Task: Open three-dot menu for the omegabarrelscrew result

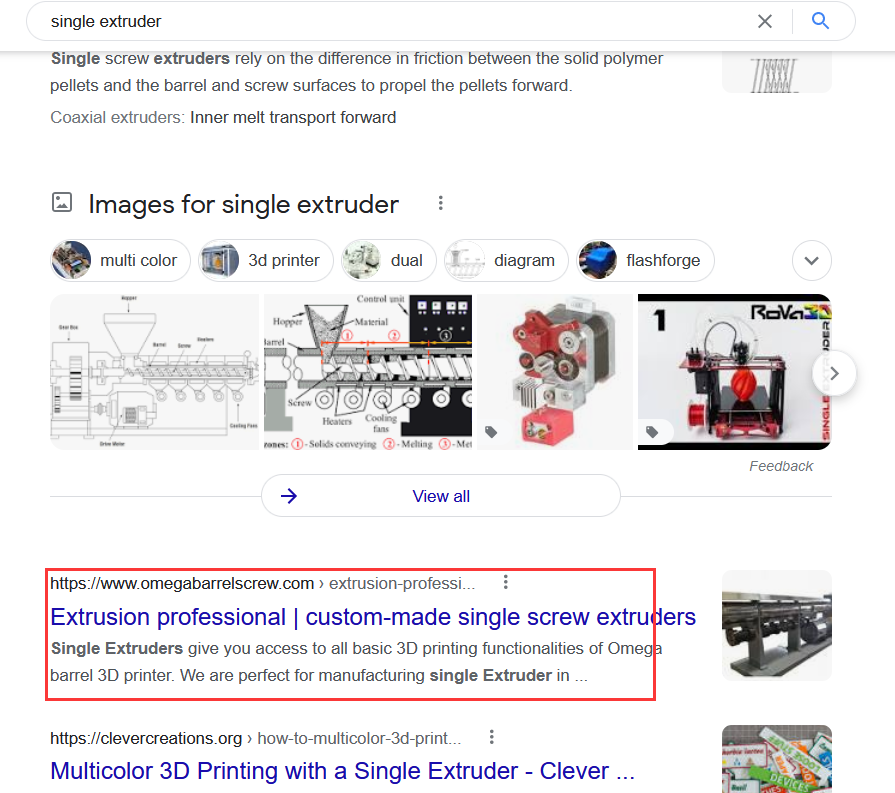Action: (505, 582)
